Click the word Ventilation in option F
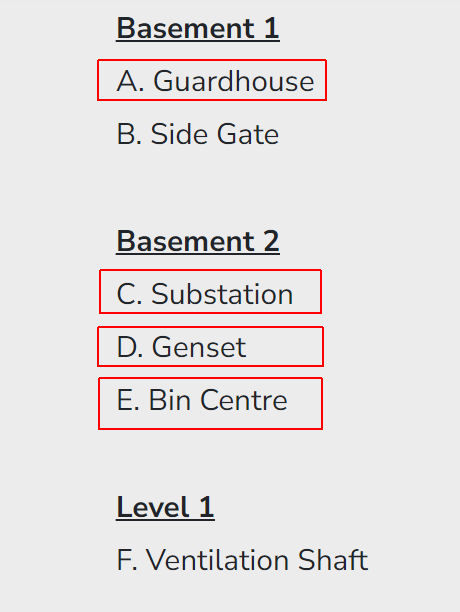Screen dimensions: 460x612 coord(218,560)
